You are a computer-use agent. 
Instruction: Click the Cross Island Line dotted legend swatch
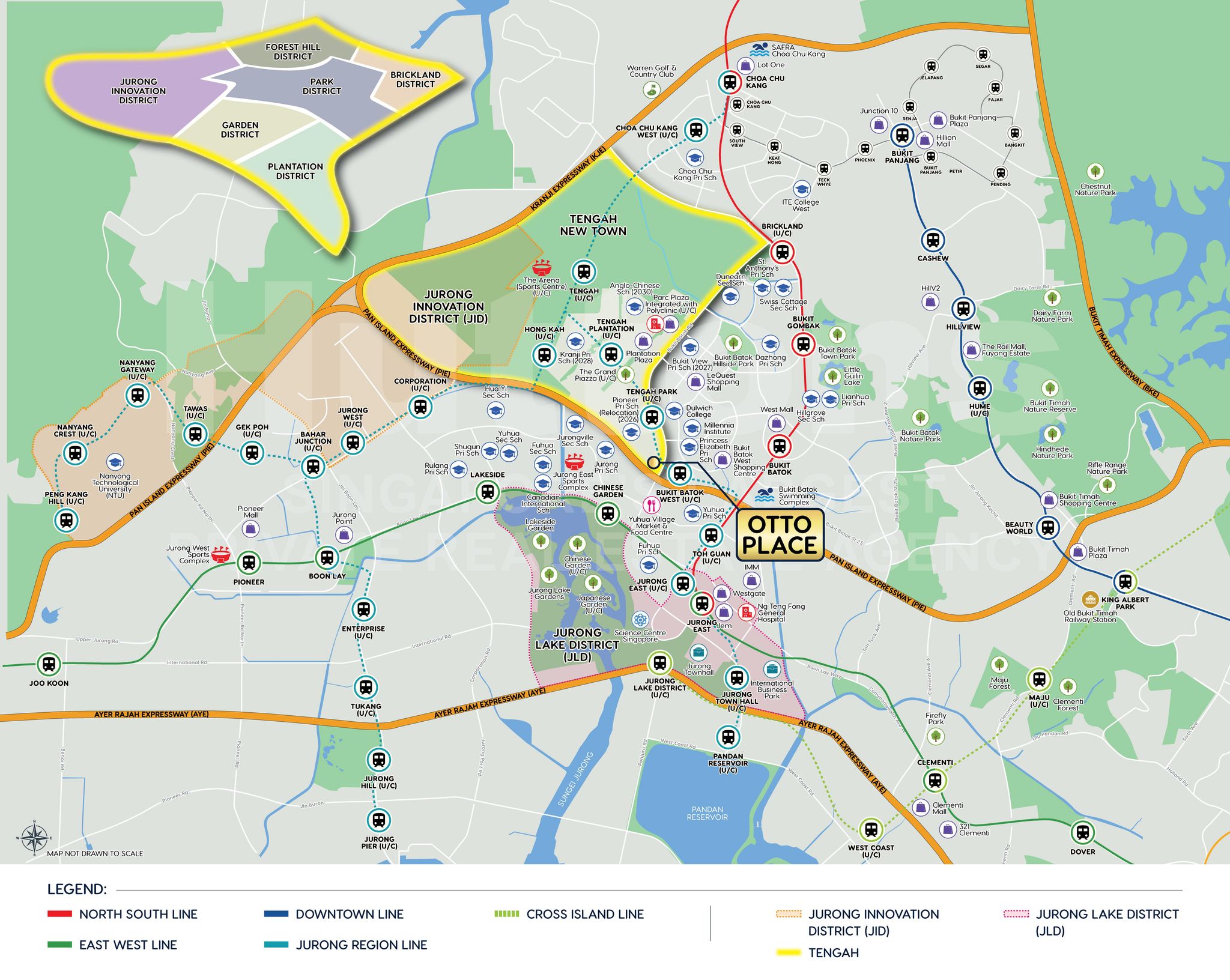pos(507,914)
